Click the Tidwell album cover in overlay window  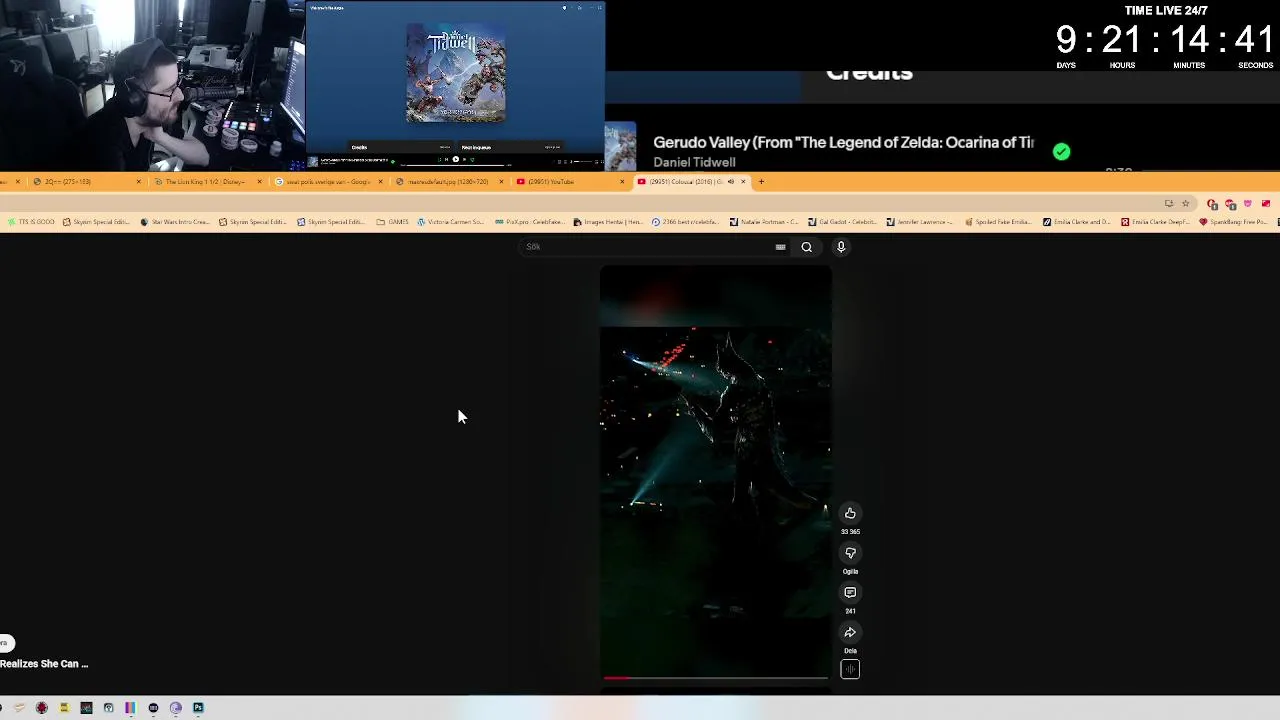456,73
